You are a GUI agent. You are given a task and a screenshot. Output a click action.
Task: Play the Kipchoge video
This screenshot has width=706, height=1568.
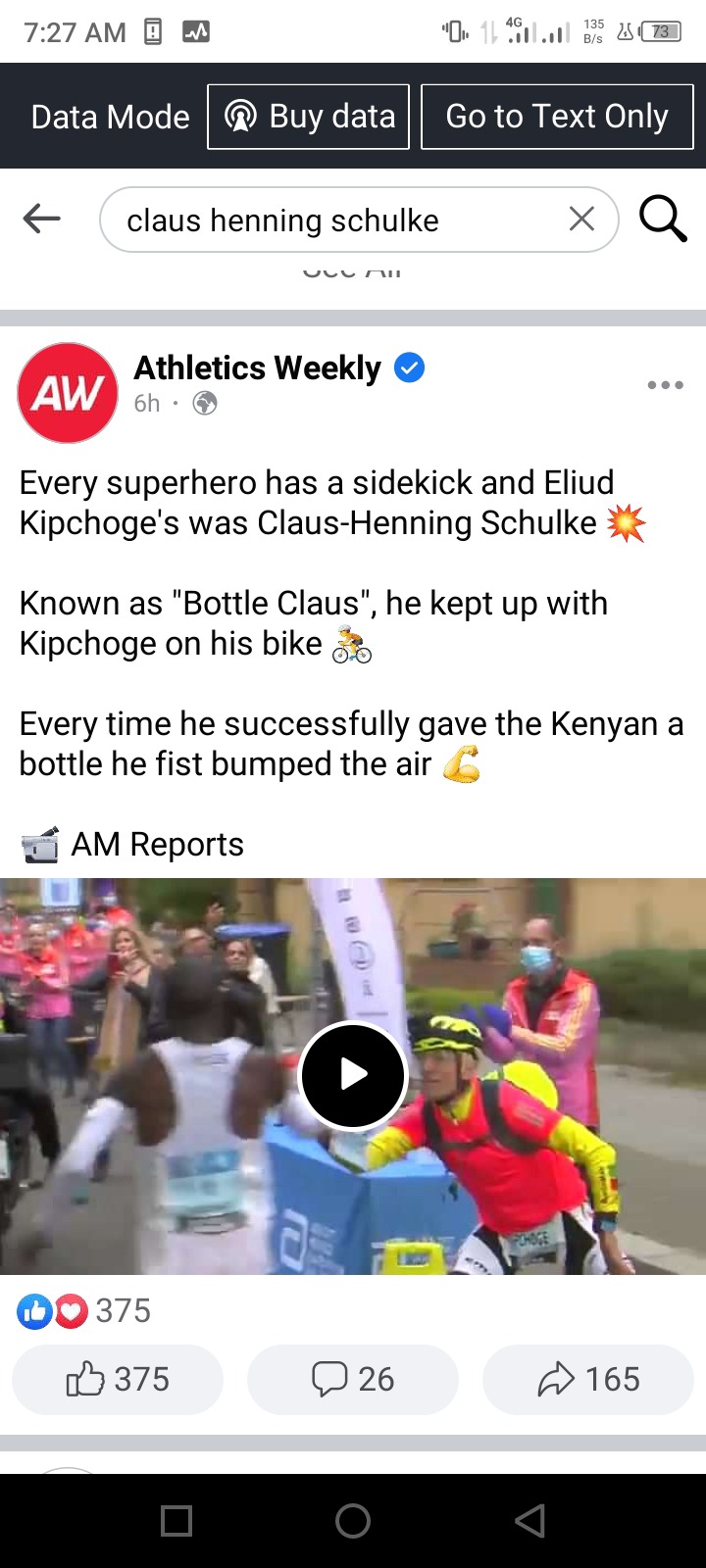353,1075
